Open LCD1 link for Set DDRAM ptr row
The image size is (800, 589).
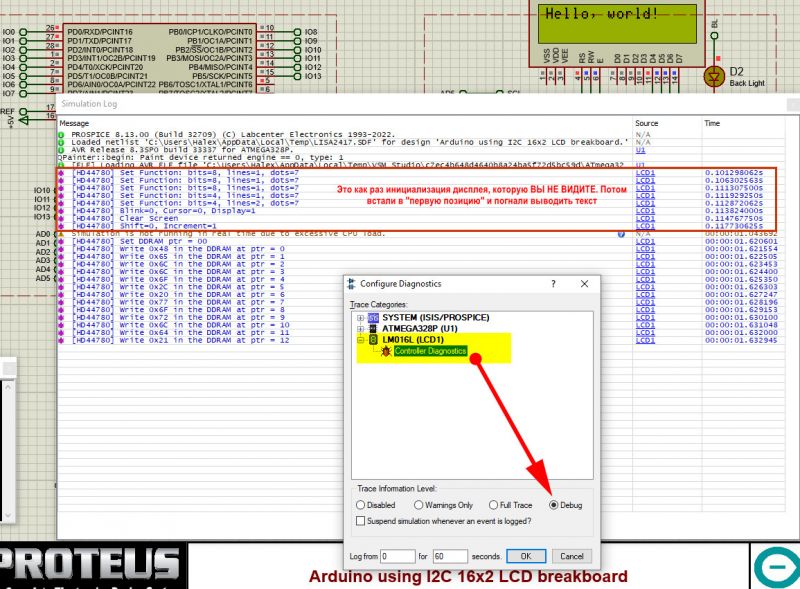click(645, 241)
